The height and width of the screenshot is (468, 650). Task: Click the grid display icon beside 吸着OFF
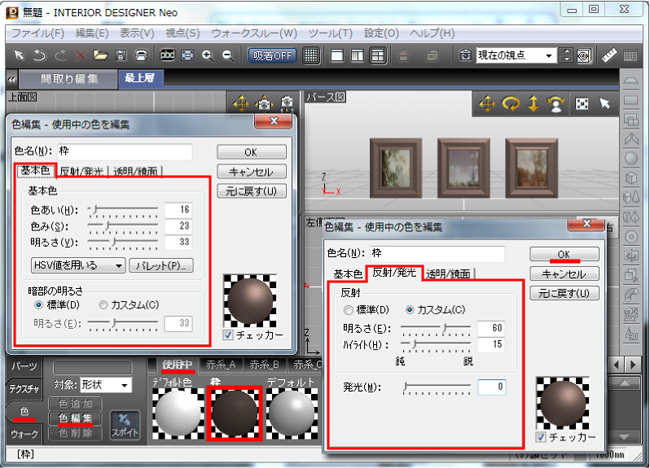coord(311,55)
